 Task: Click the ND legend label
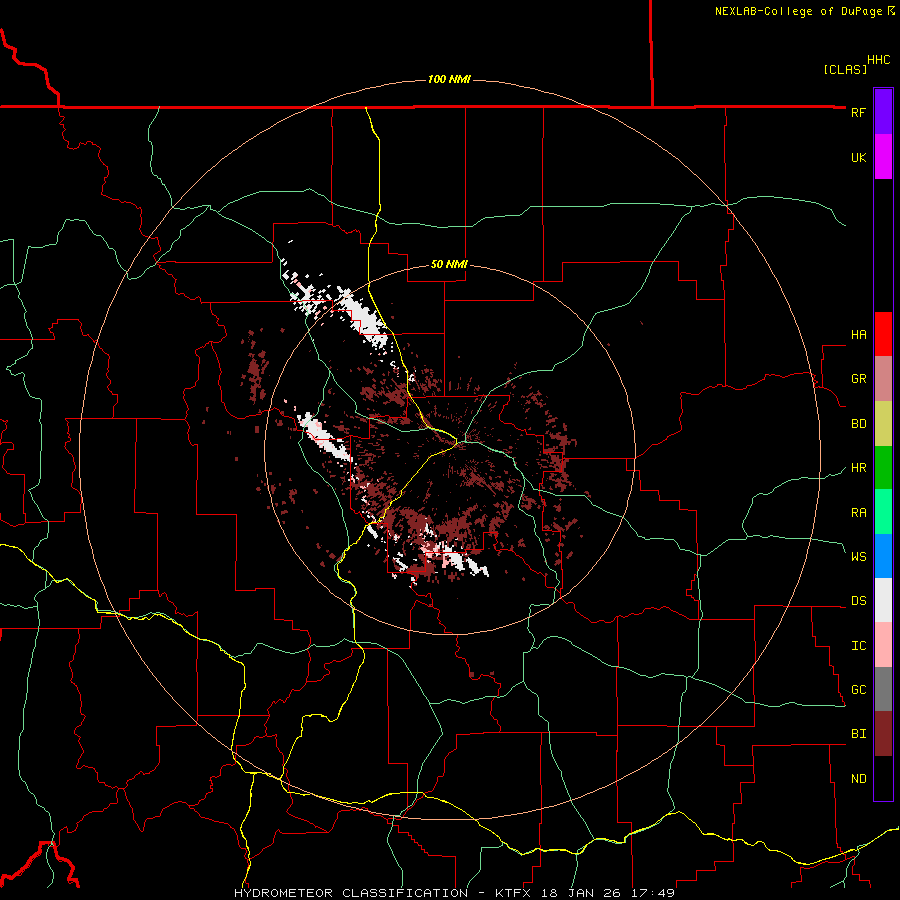858,779
